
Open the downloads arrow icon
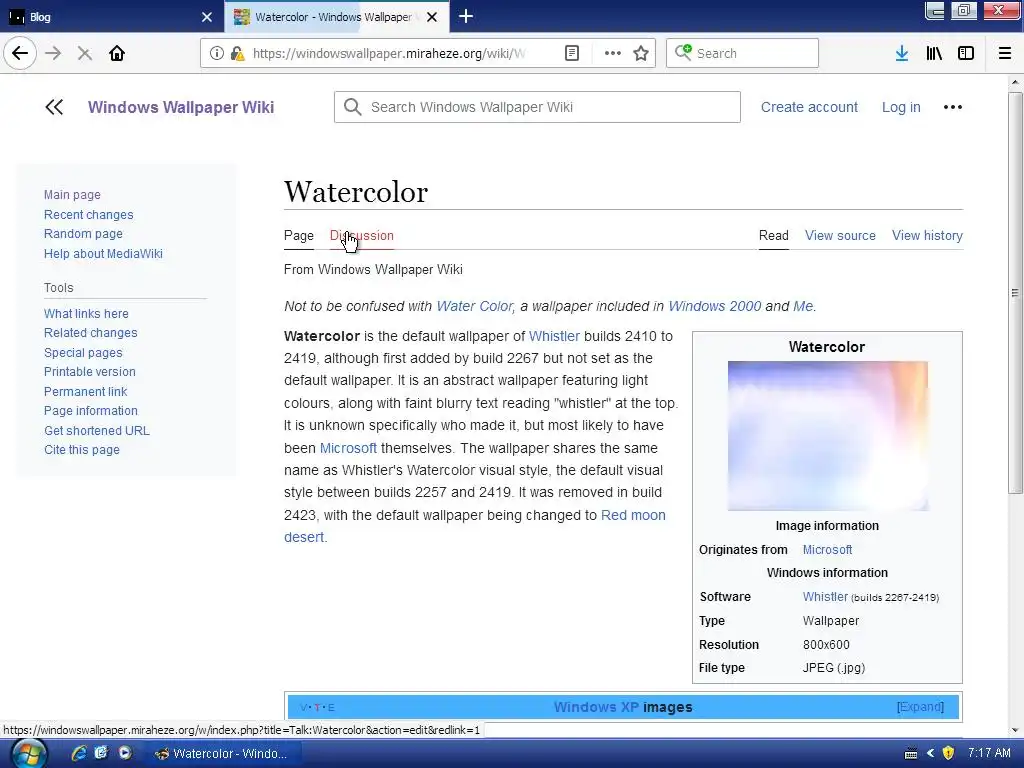(902, 53)
